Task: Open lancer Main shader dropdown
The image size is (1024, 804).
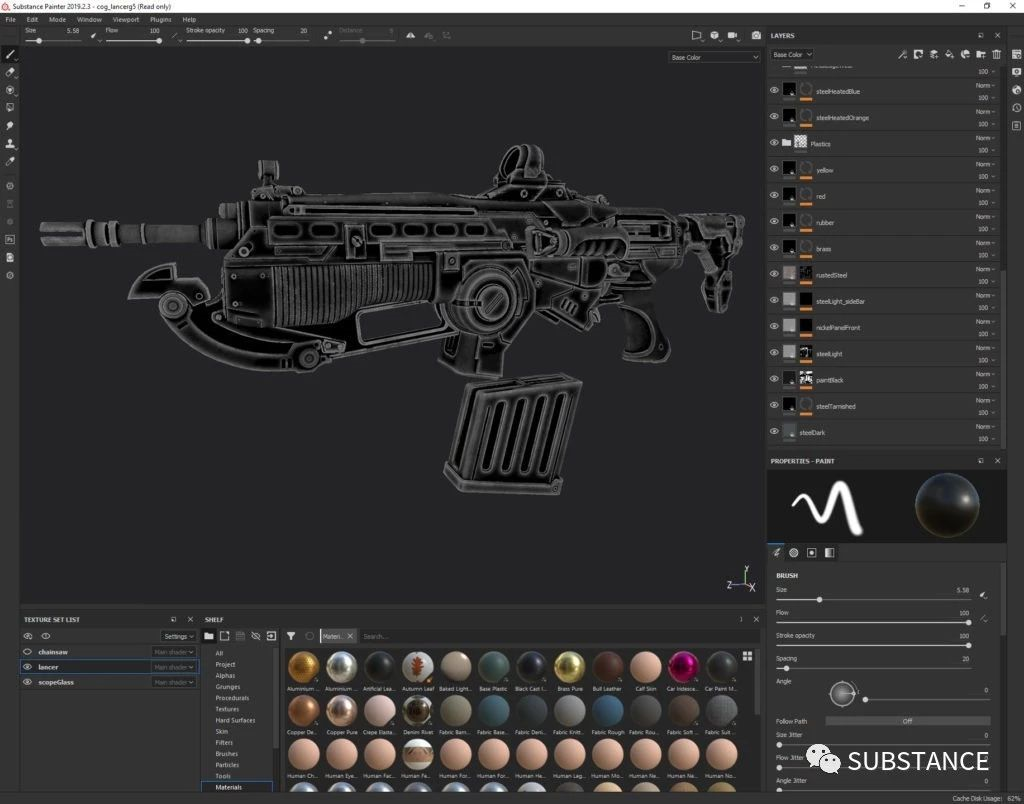Action: (x=173, y=667)
